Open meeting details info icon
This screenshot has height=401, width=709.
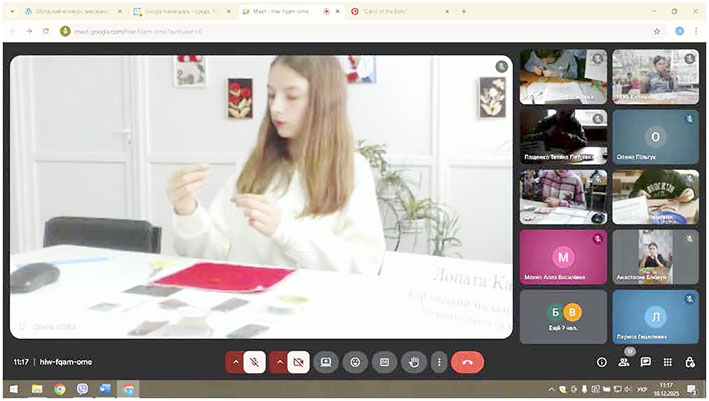point(601,362)
